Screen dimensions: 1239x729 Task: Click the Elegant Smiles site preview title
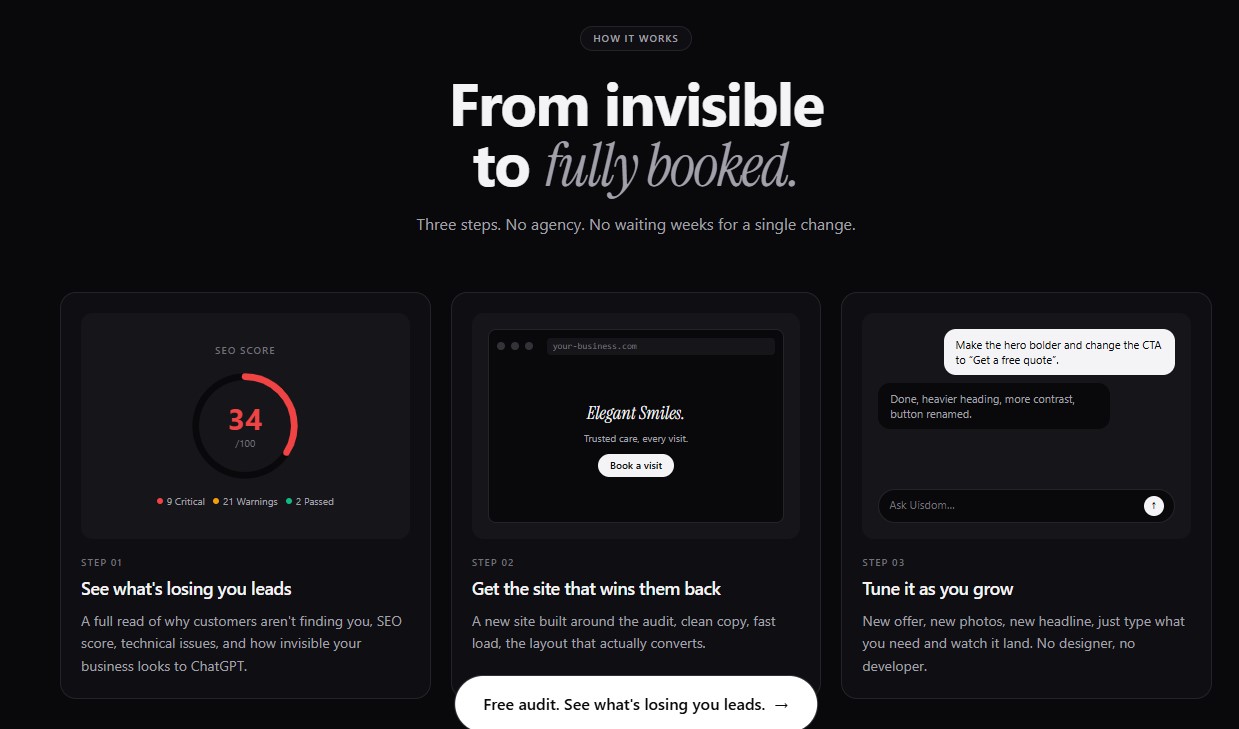636,413
